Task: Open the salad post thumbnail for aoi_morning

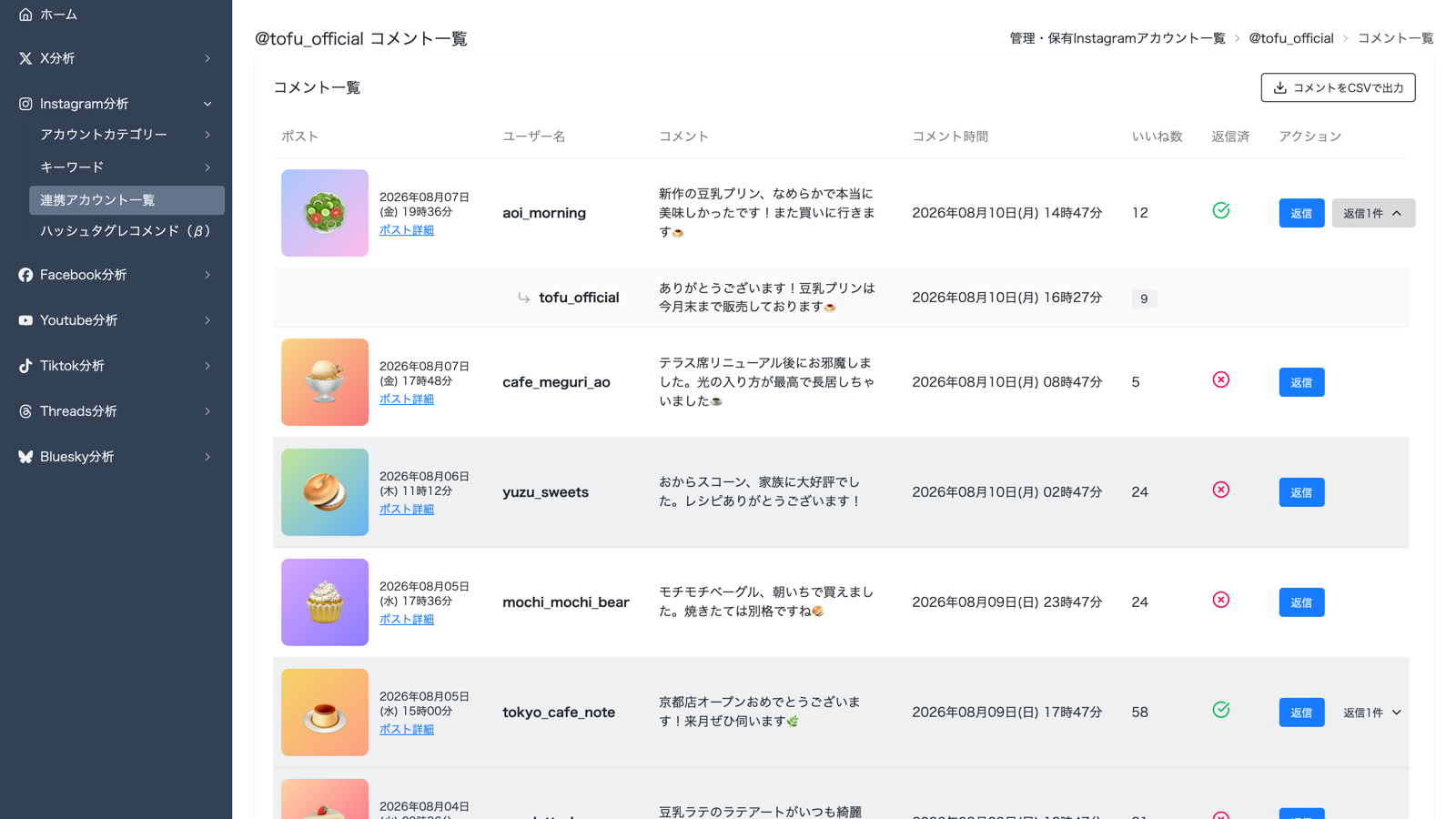Action: coord(325,213)
